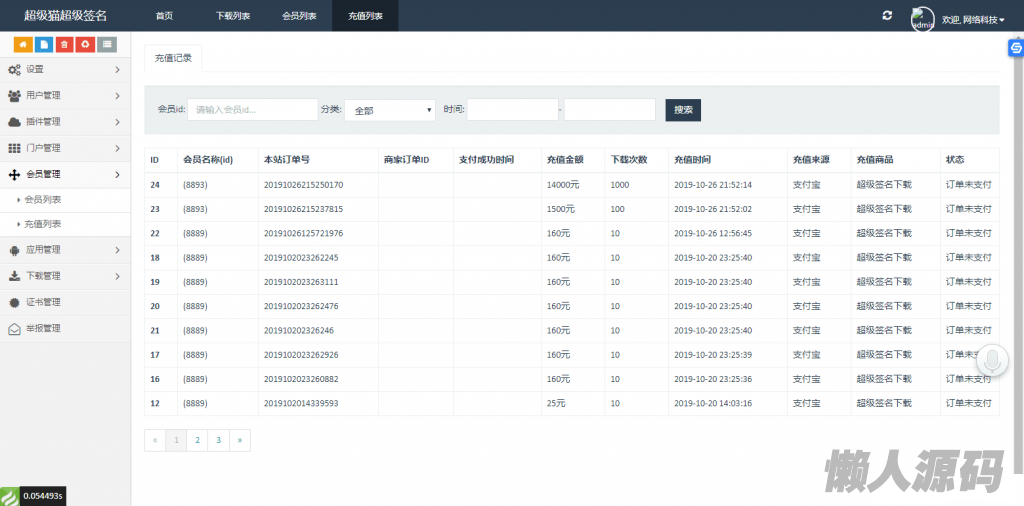Expand the 应用管理 sidebar menu

coord(65,250)
